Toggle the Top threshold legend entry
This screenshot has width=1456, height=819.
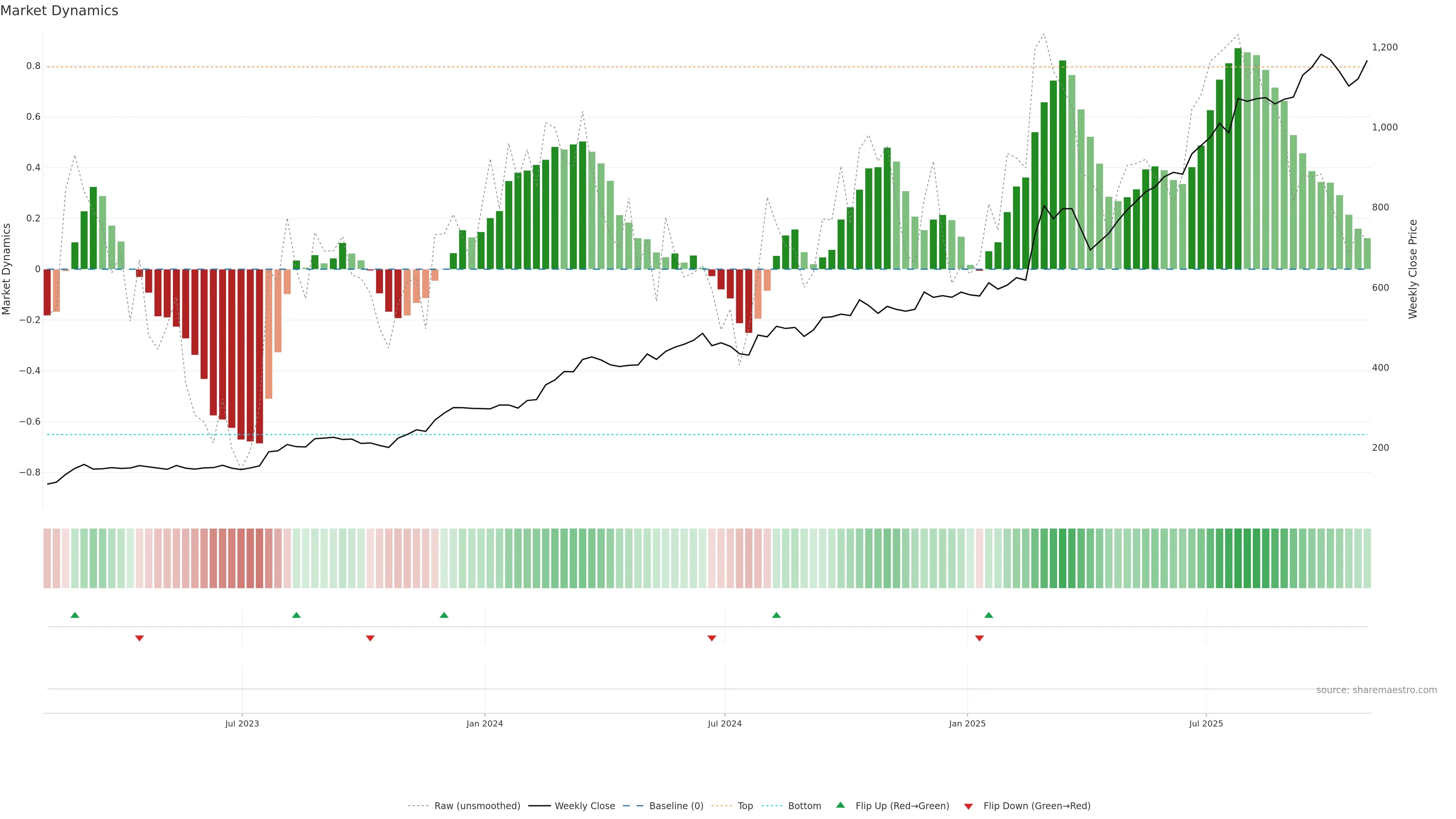coord(745,806)
